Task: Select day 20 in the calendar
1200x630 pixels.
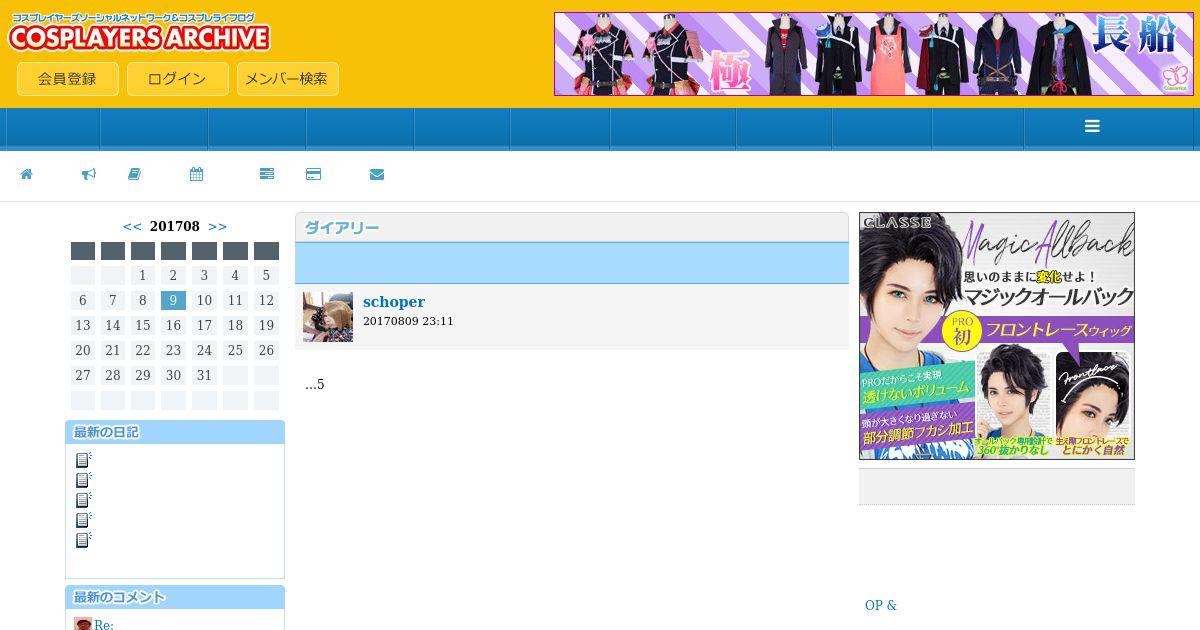Action: tap(83, 350)
